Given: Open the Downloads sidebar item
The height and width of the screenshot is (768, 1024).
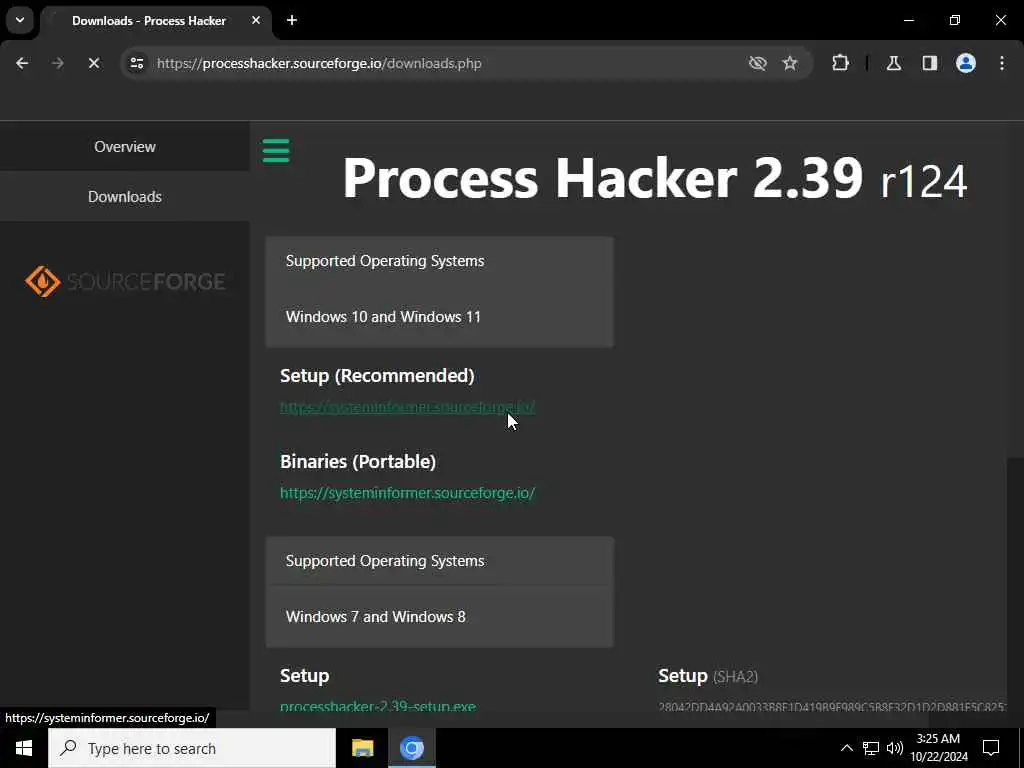Looking at the screenshot, I should (125, 197).
